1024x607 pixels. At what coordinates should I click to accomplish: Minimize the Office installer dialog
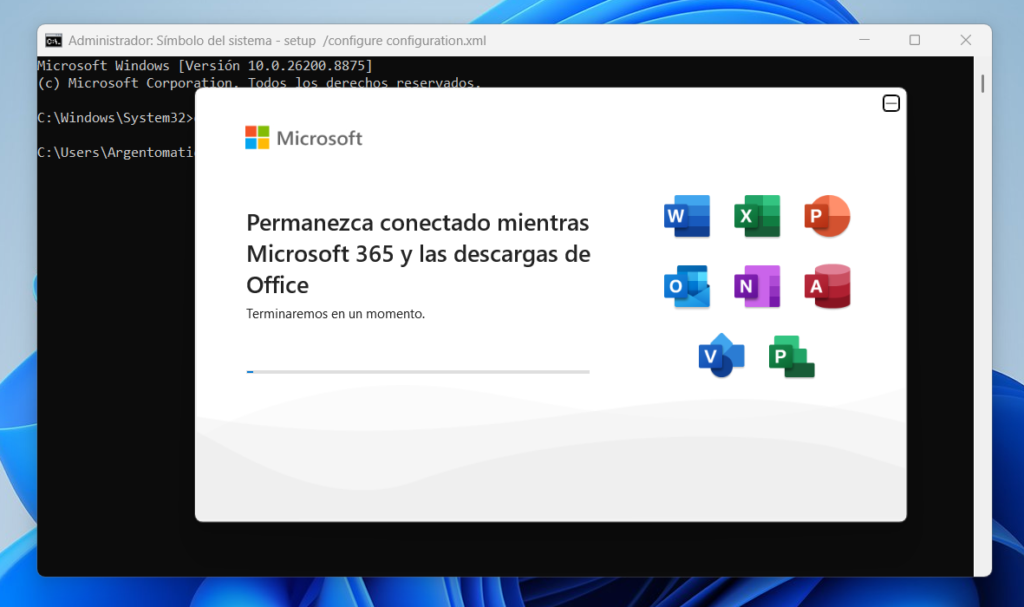(x=891, y=103)
